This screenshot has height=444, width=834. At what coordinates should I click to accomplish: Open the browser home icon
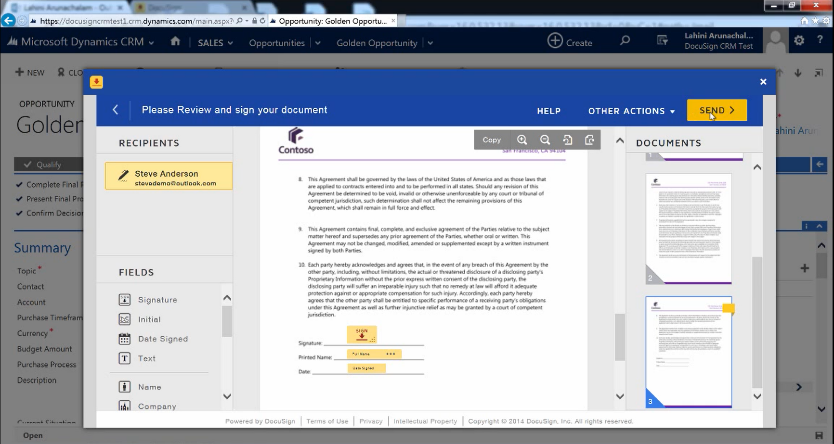pyautogui.click(x=804, y=21)
